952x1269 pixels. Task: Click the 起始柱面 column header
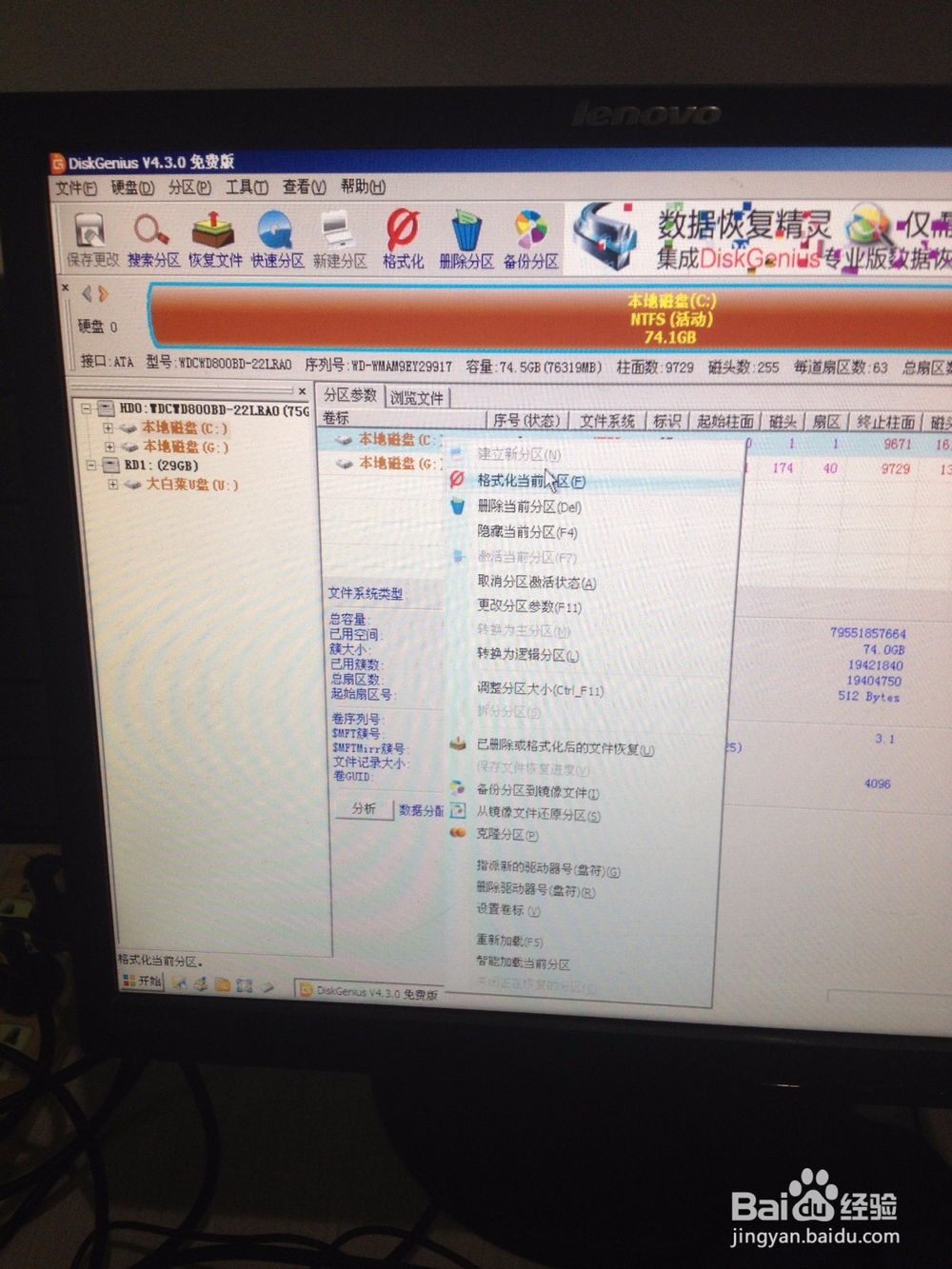(x=725, y=421)
